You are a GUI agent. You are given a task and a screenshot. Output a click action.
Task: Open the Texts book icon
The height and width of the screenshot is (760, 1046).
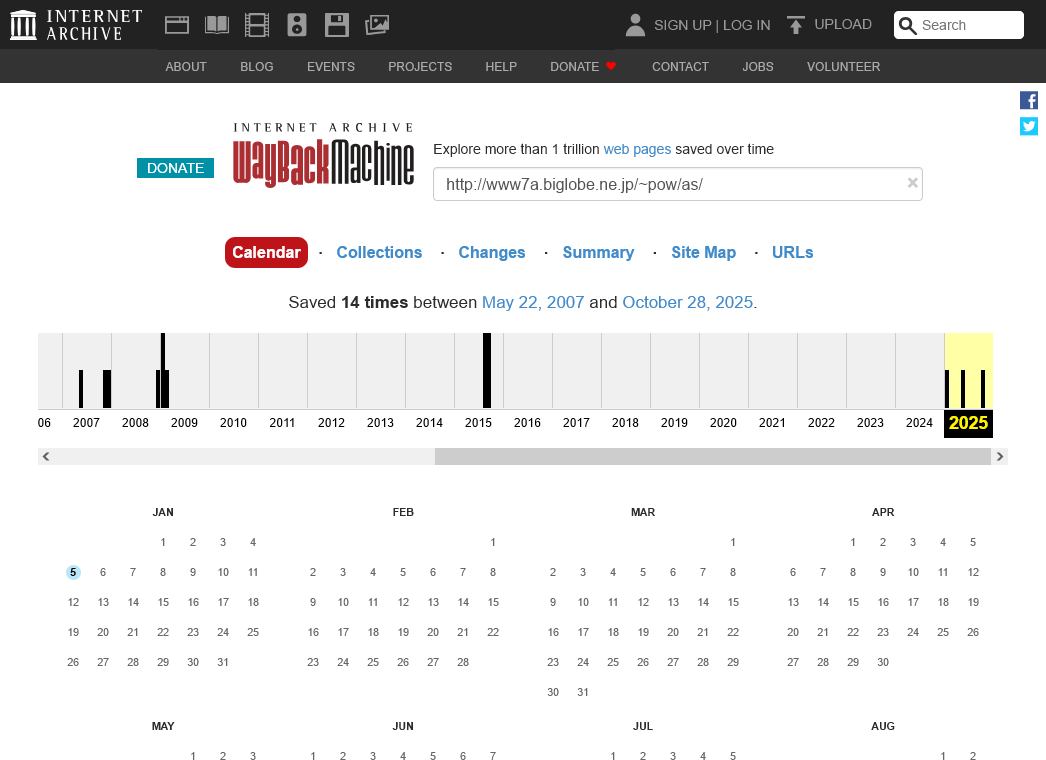click(217, 25)
